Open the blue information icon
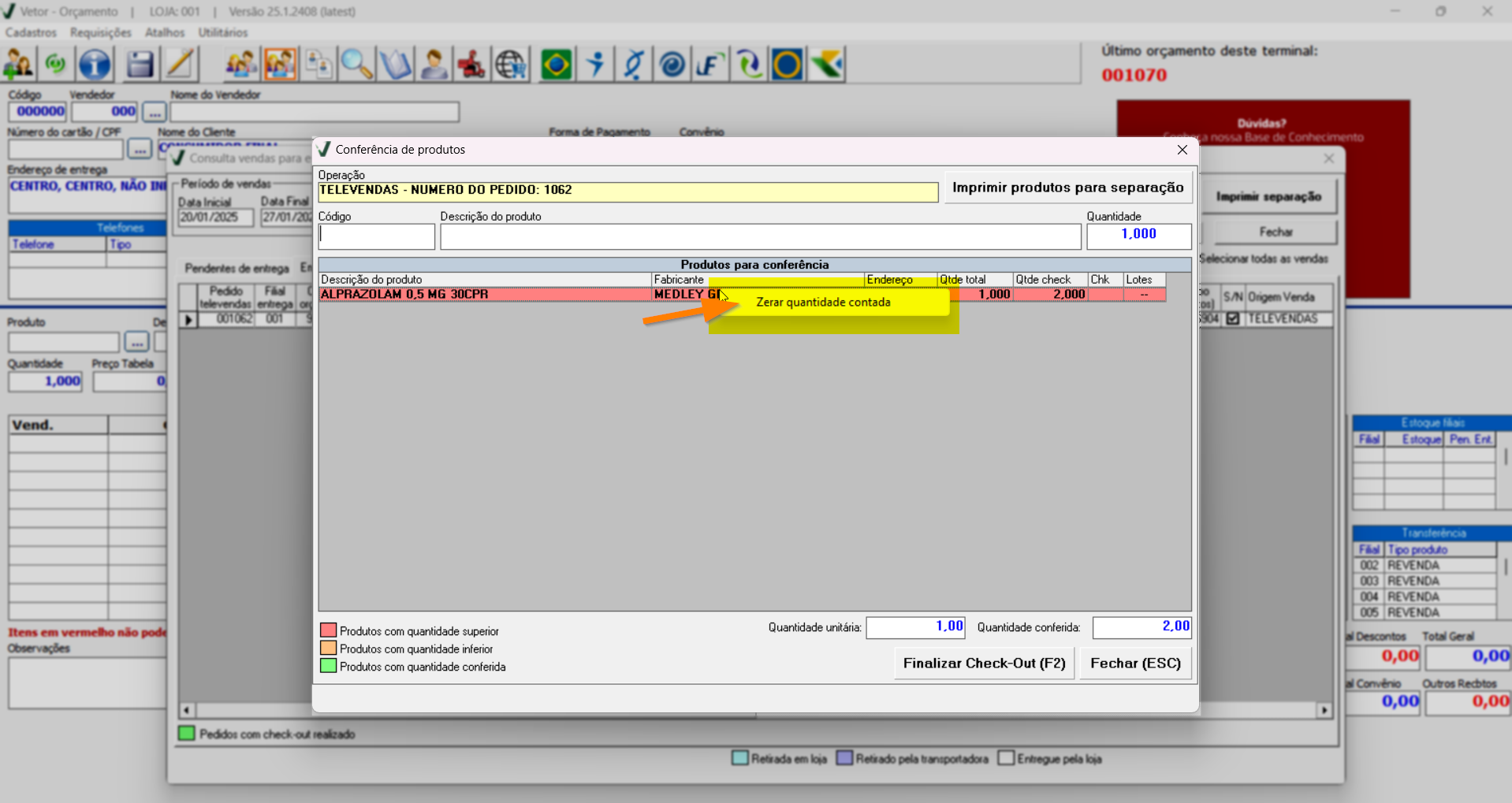This screenshot has width=1512, height=803. pos(95,64)
